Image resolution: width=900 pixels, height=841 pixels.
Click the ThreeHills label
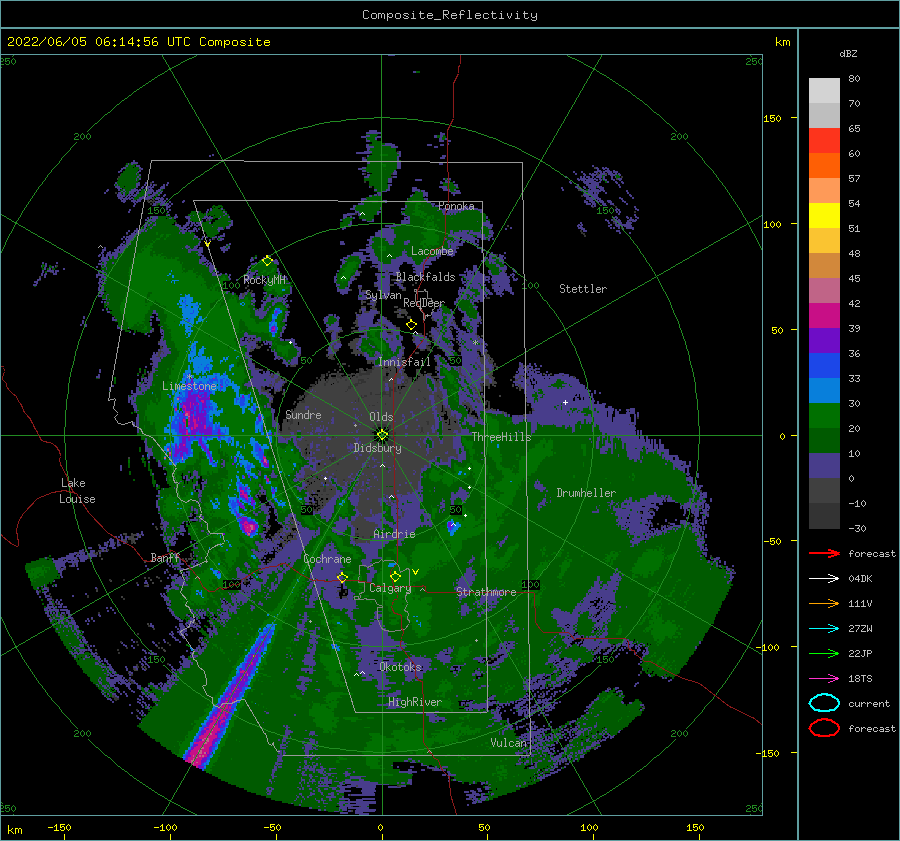coord(502,437)
